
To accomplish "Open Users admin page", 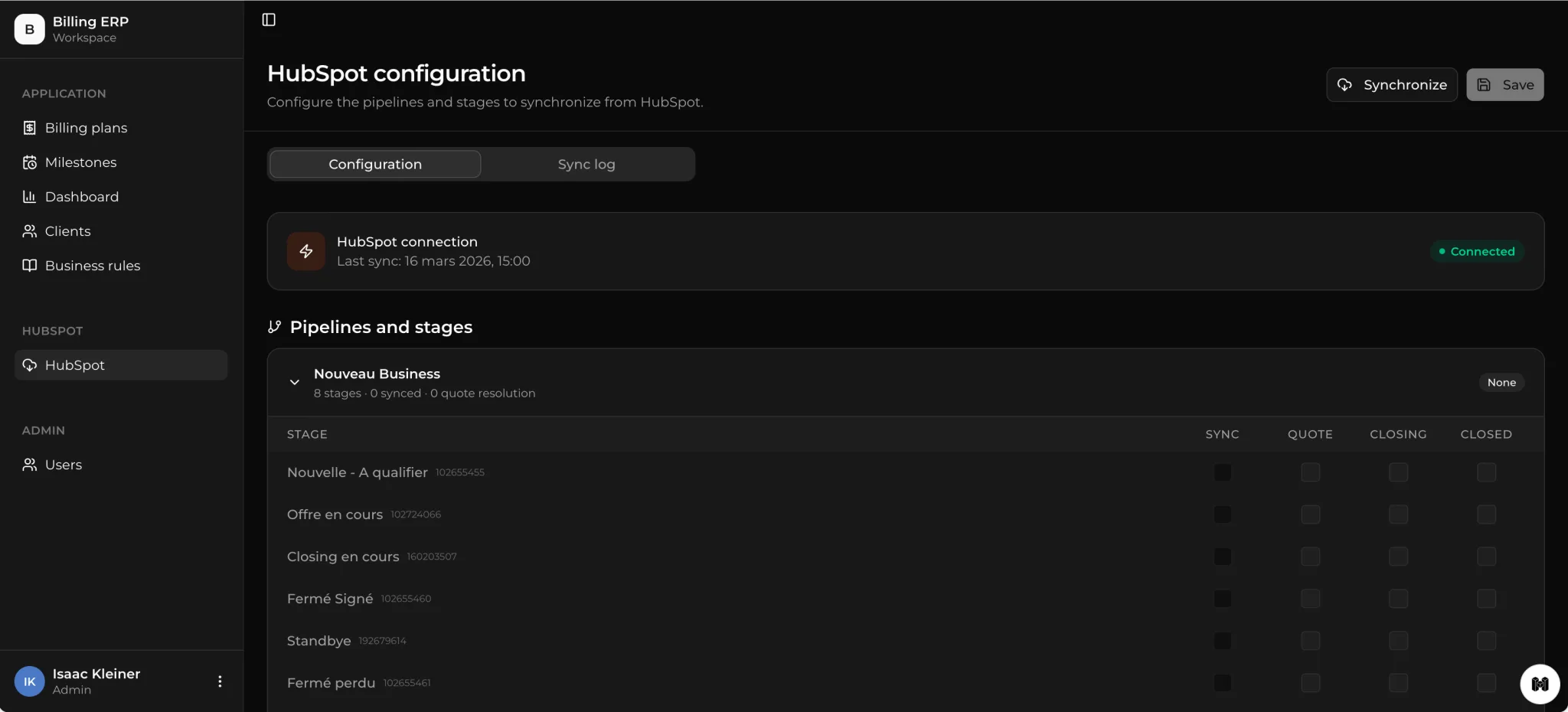I will pyautogui.click(x=121, y=465).
